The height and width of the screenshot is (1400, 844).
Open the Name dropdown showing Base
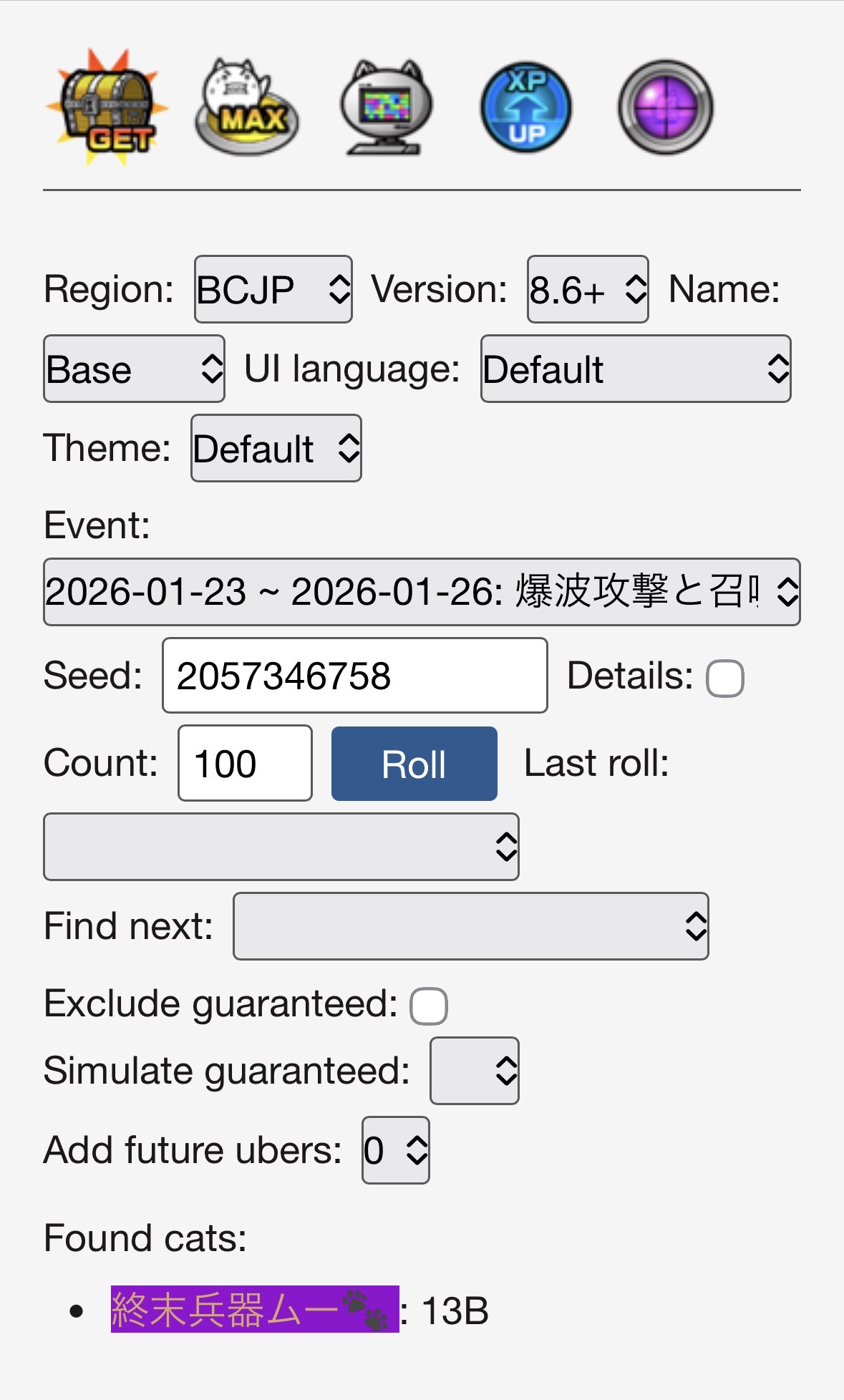(134, 369)
